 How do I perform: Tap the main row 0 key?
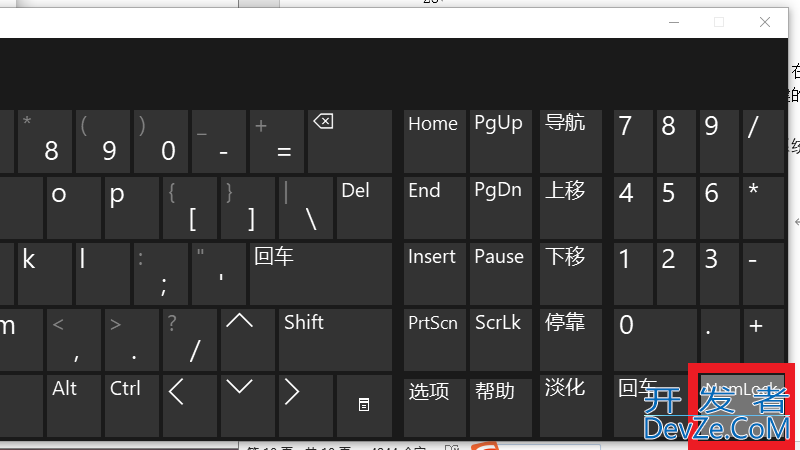coord(161,141)
